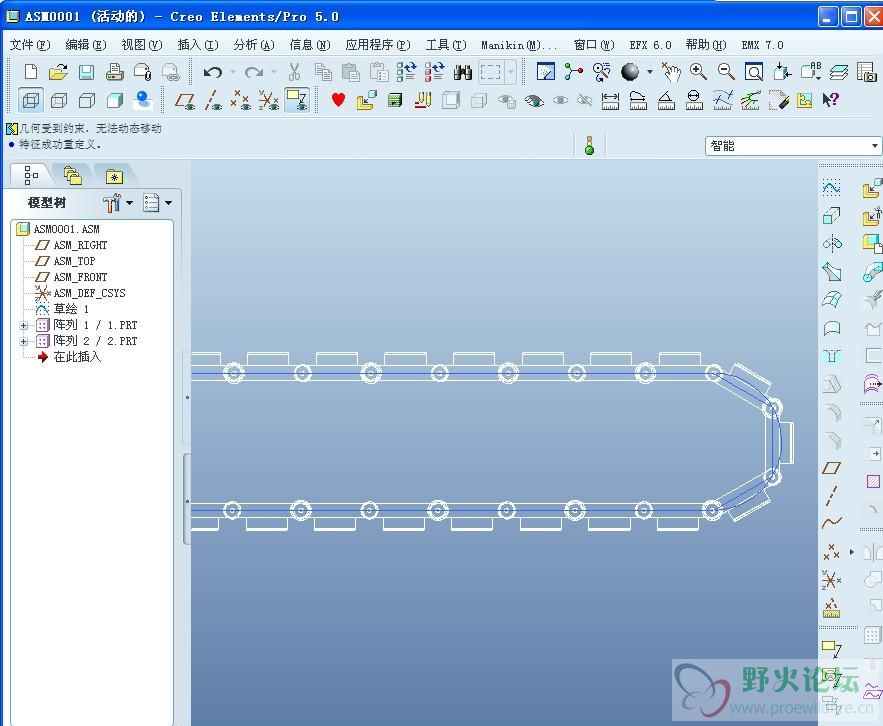Image resolution: width=883 pixels, height=726 pixels.
Task: Select the Datum Curve tool on right toolbar
Action: coord(831,523)
